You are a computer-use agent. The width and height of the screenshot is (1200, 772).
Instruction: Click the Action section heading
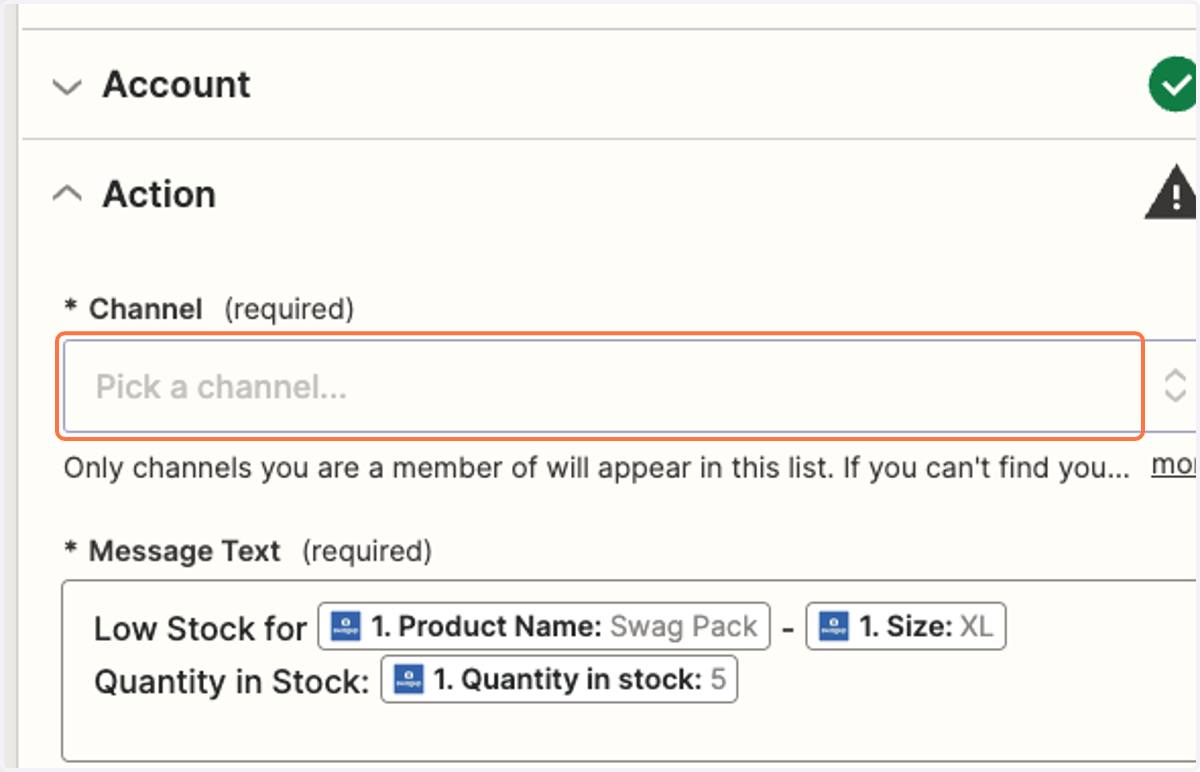[159, 194]
